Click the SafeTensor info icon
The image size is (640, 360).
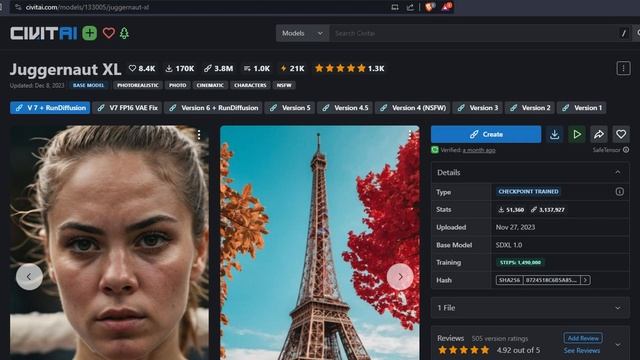pyautogui.click(x=626, y=150)
